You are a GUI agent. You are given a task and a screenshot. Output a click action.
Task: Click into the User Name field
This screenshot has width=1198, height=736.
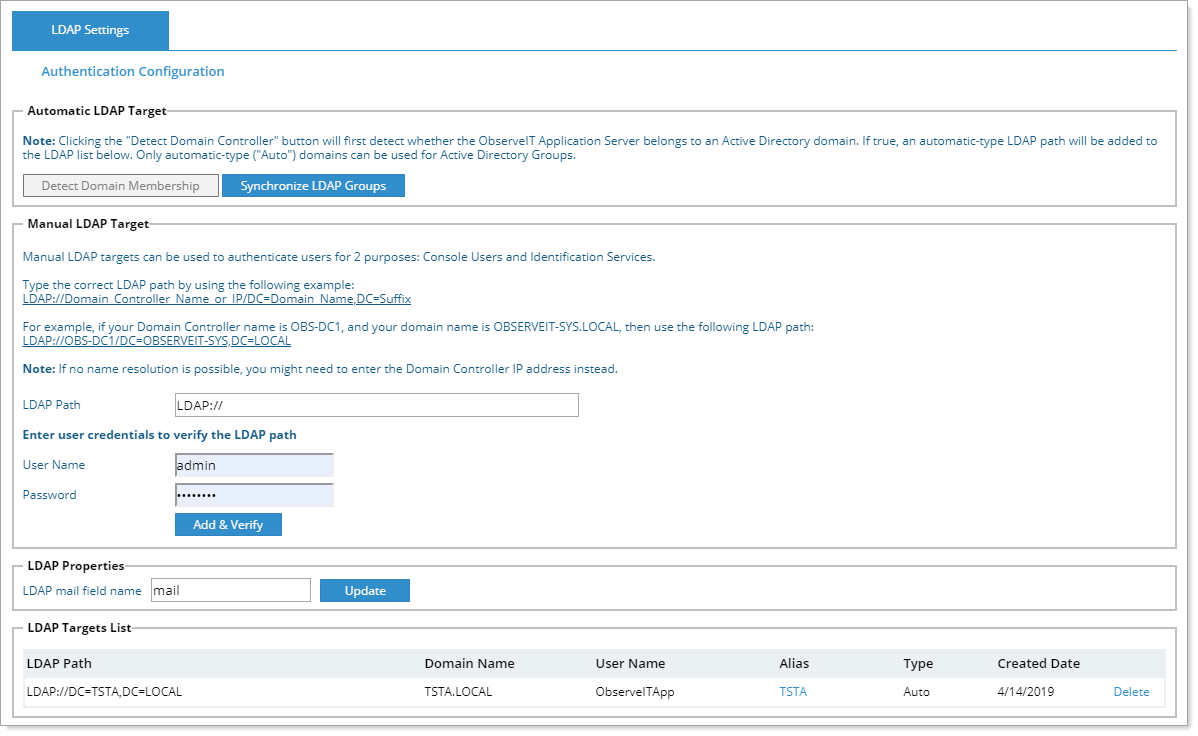coord(254,465)
